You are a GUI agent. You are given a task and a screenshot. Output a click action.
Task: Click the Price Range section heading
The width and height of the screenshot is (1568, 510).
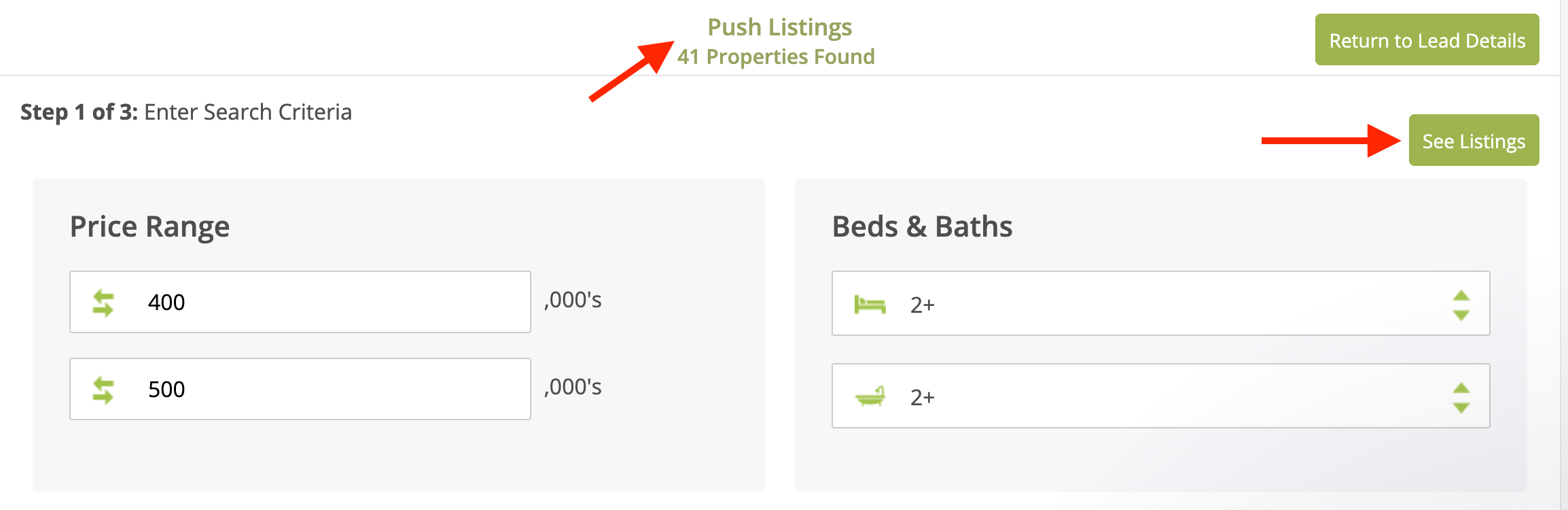(149, 226)
